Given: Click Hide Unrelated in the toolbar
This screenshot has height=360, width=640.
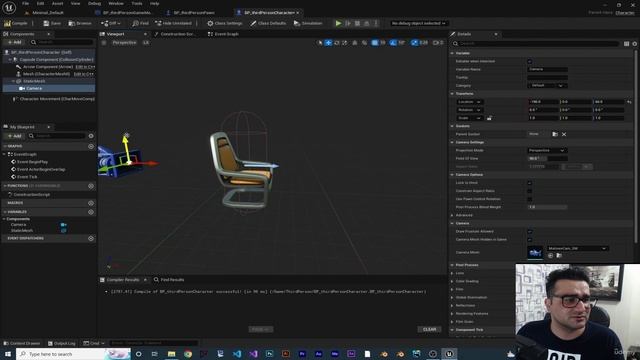Looking at the screenshot, I should [173, 23].
